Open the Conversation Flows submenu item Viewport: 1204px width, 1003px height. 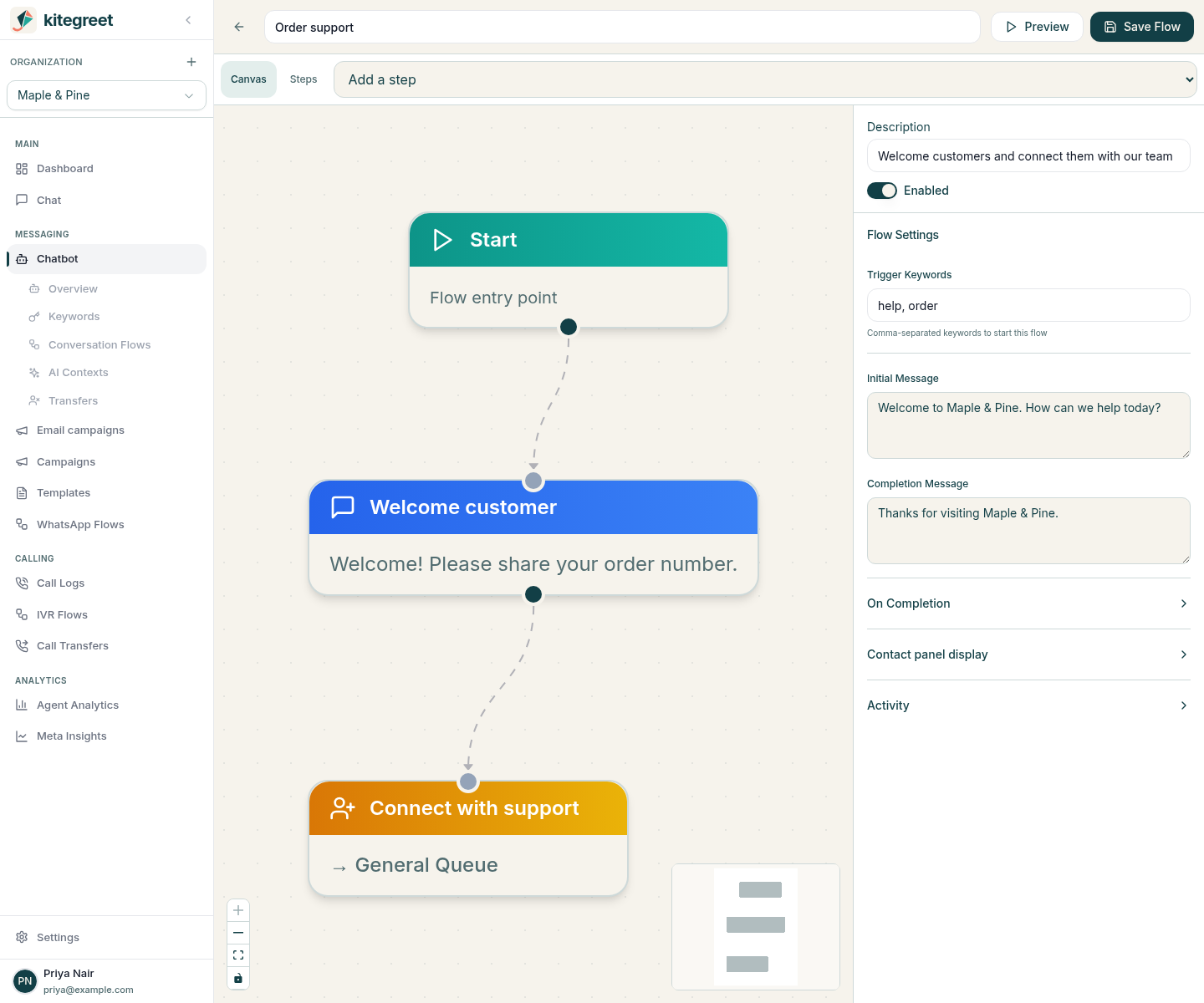click(x=113, y=344)
